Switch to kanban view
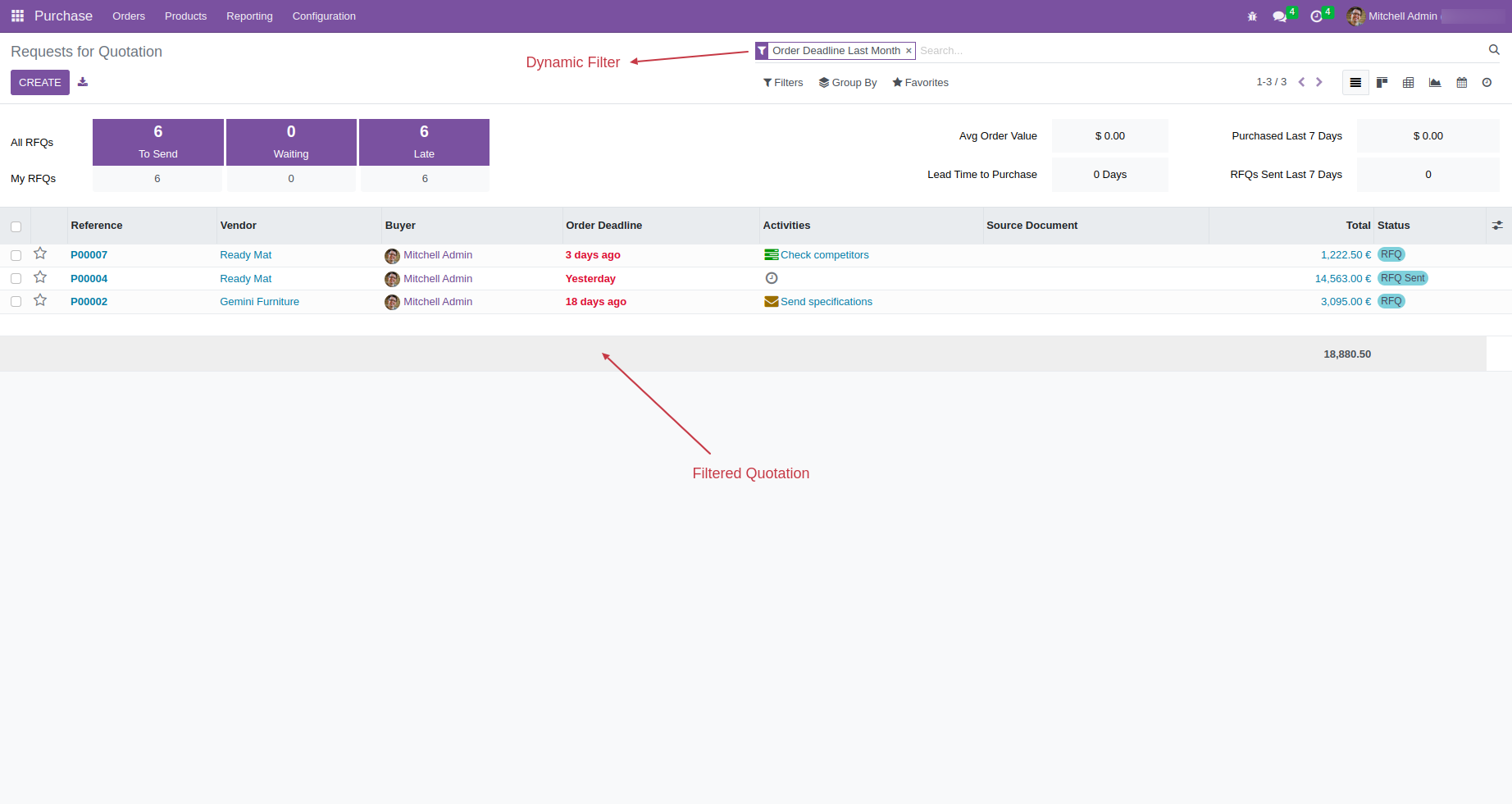 [1382, 83]
